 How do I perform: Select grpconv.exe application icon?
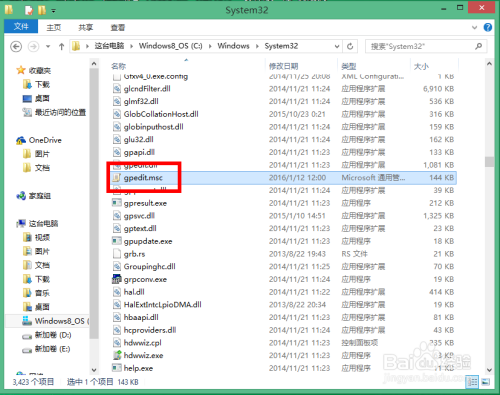point(116,279)
